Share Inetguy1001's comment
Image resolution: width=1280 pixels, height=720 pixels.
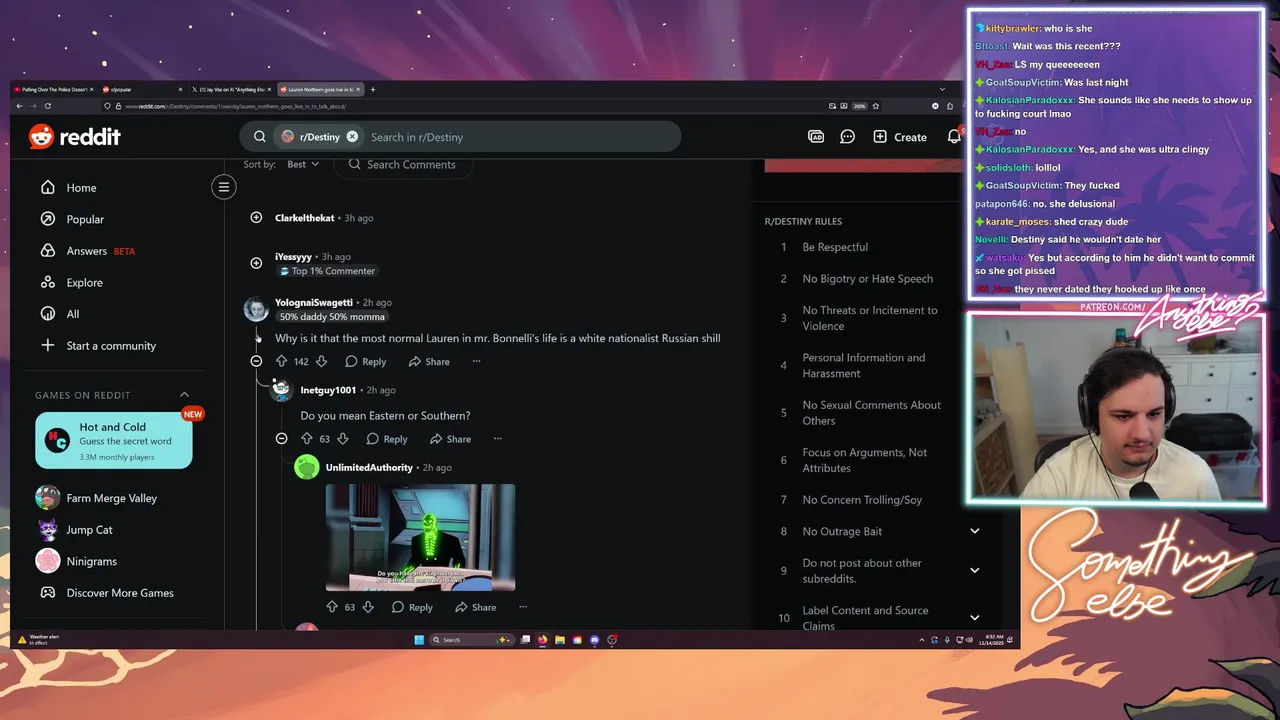(450, 439)
